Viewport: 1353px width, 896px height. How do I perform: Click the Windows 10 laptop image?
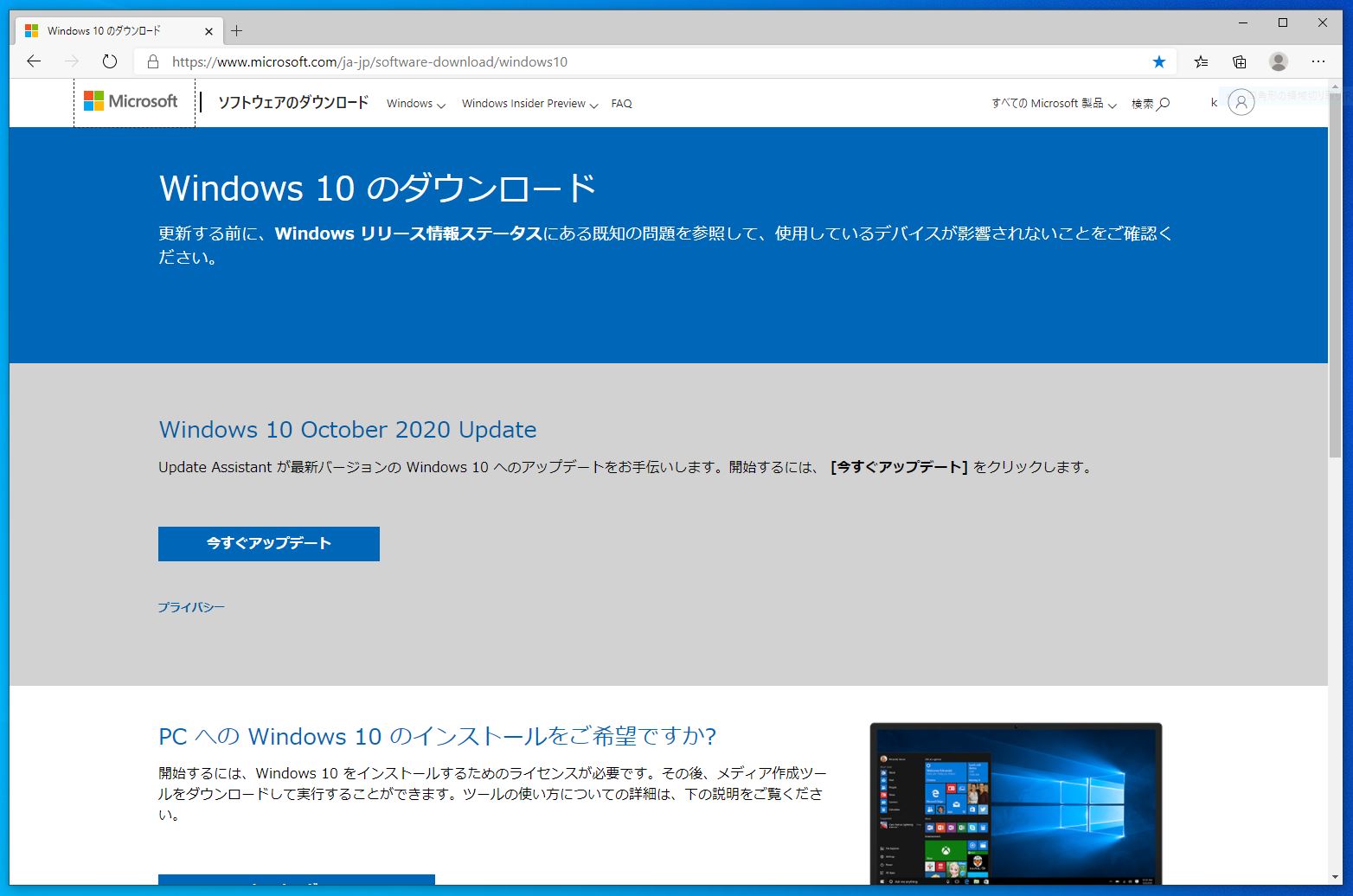click(1016, 804)
